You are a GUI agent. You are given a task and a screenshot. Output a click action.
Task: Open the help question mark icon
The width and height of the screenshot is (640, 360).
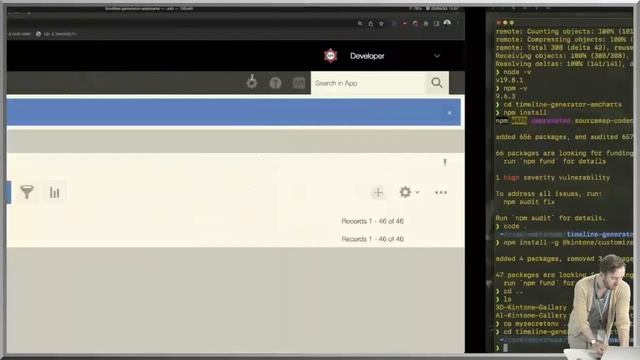click(275, 83)
